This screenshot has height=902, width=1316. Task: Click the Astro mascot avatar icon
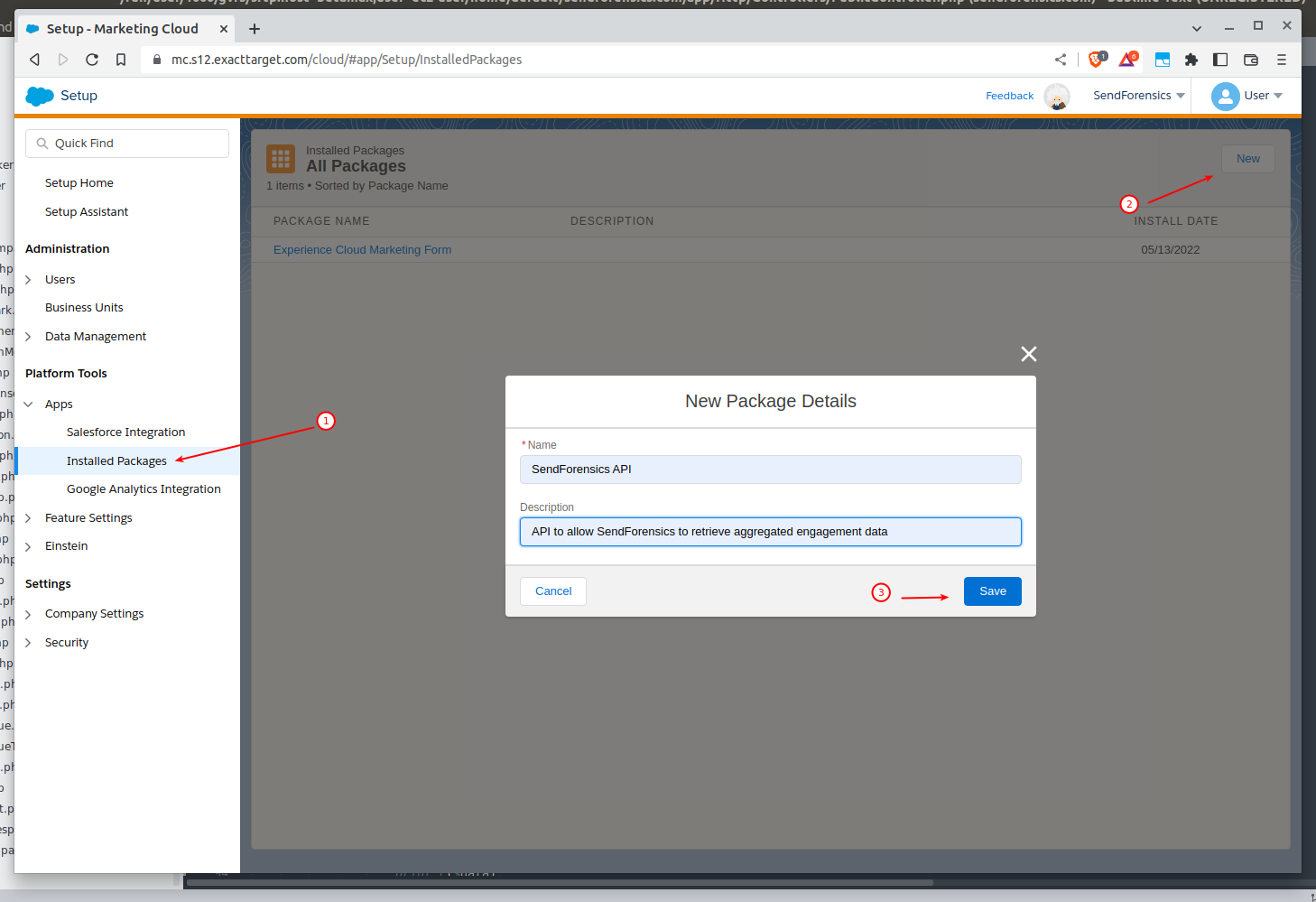click(x=1057, y=96)
